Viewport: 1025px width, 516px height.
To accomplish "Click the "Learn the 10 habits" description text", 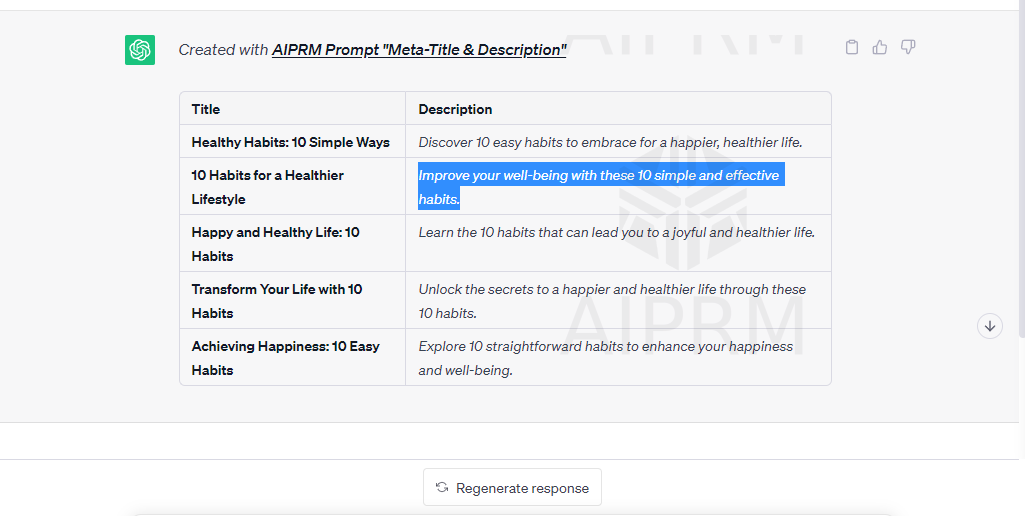I will (x=616, y=232).
